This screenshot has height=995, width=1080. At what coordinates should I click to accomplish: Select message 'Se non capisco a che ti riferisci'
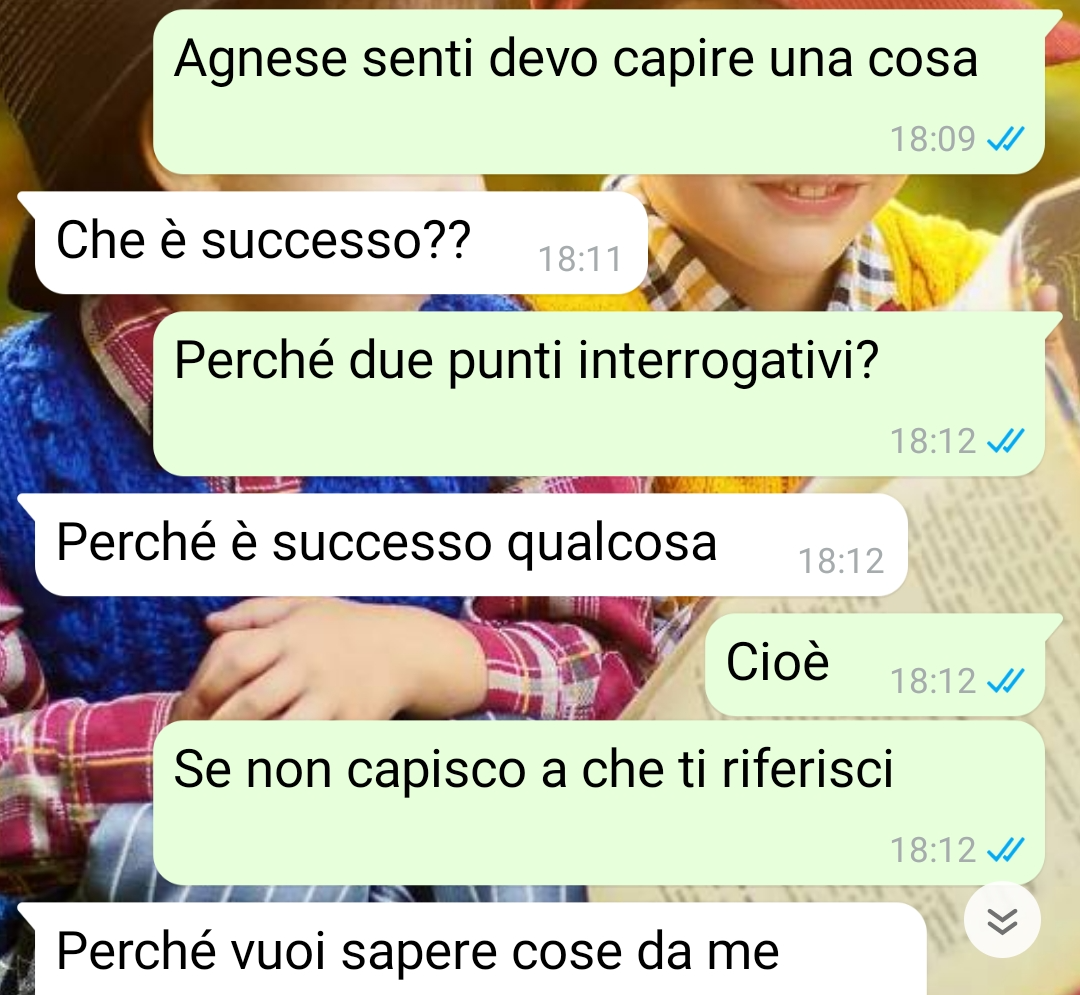pos(599,803)
